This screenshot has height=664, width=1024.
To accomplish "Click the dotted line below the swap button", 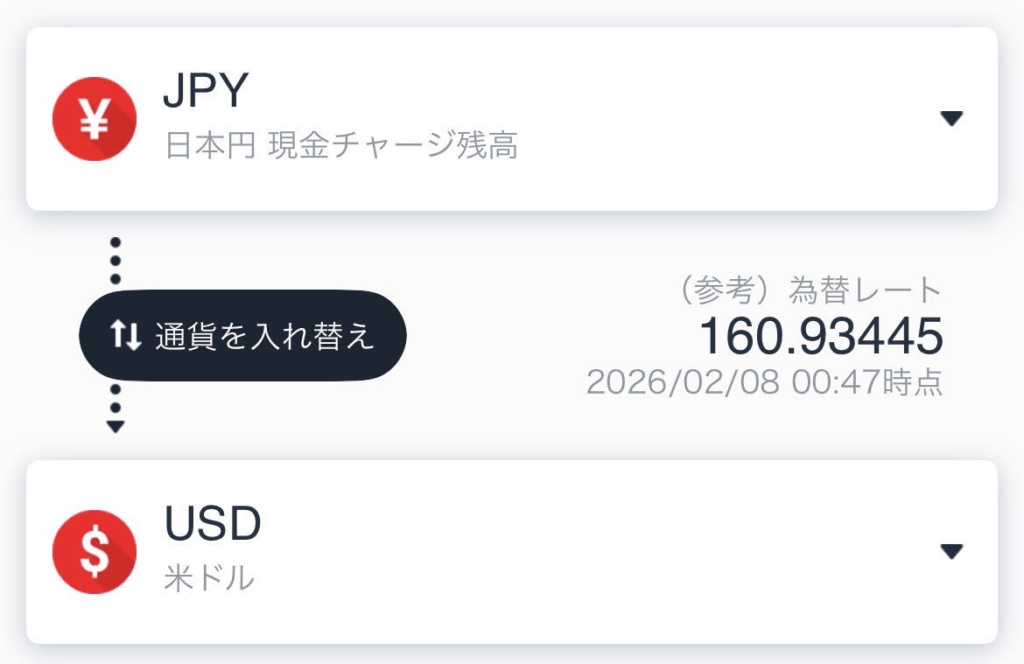I will click(116, 400).
